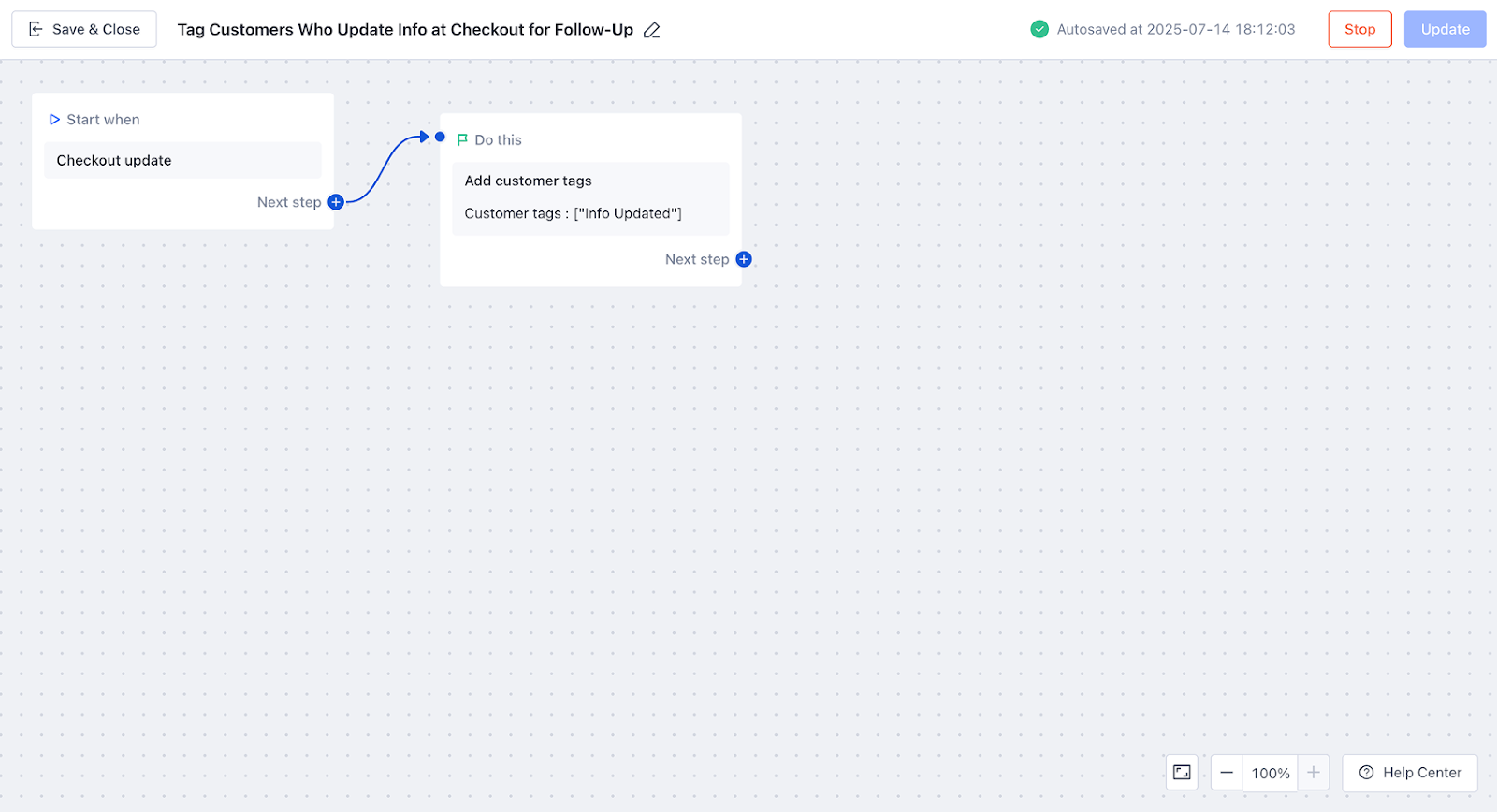Click the fit-to-screen icon
This screenshot has height=812, width=1497.
pyautogui.click(x=1182, y=773)
